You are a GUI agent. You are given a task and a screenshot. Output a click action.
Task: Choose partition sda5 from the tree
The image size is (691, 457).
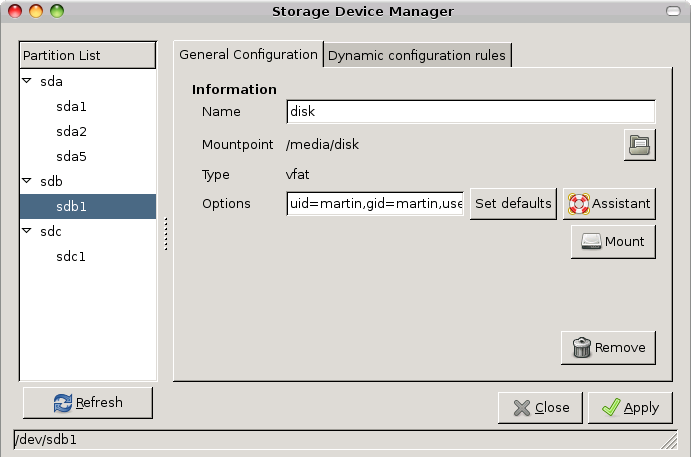pyautogui.click(x=72, y=156)
